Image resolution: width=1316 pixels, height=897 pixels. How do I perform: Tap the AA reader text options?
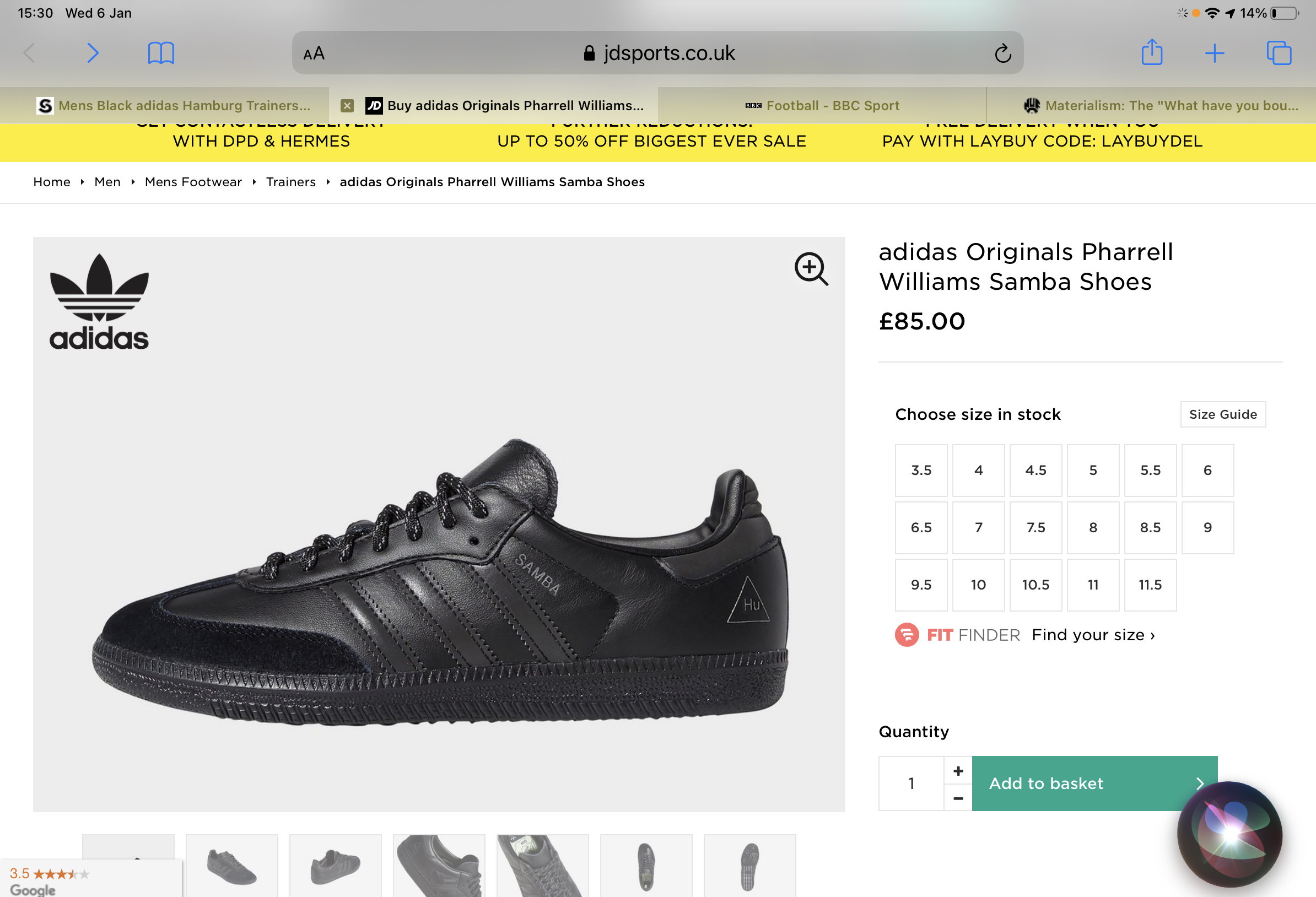click(x=314, y=54)
